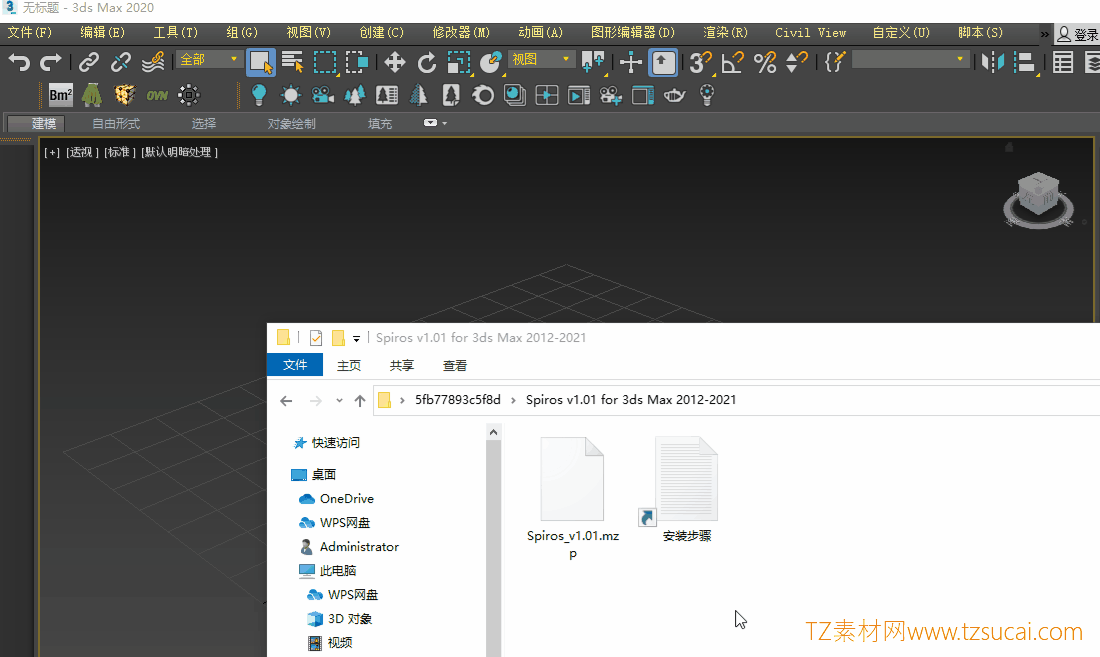Select the Scale tool

459,62
